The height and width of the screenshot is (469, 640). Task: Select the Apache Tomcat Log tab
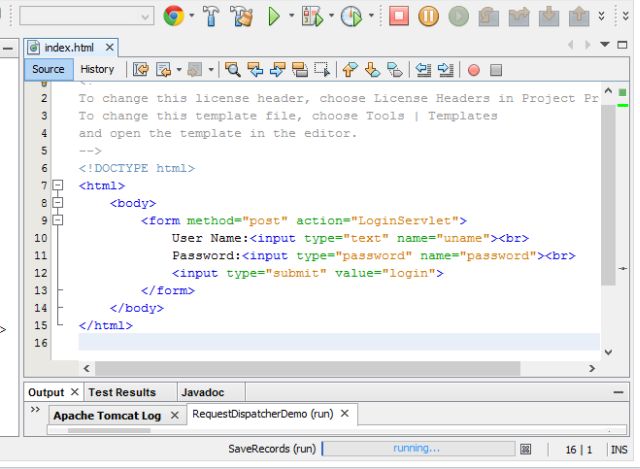click(x=107, y=416)
